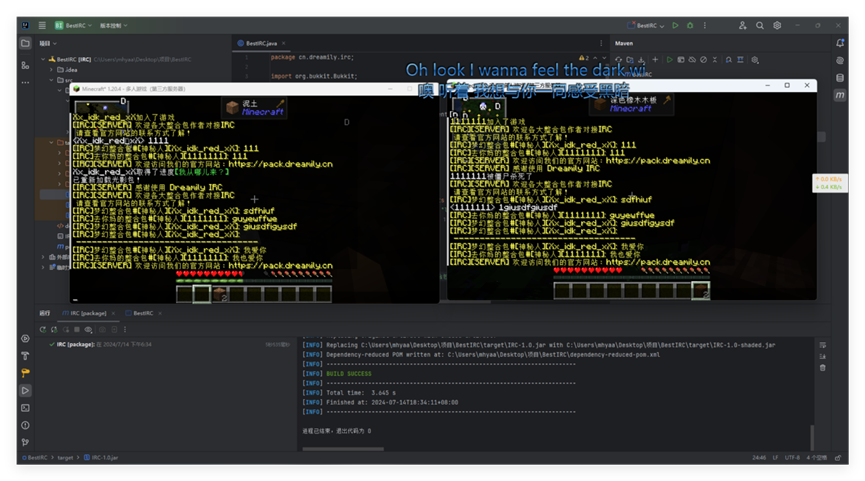Reload all Maven projects icon

pos(619,60)
